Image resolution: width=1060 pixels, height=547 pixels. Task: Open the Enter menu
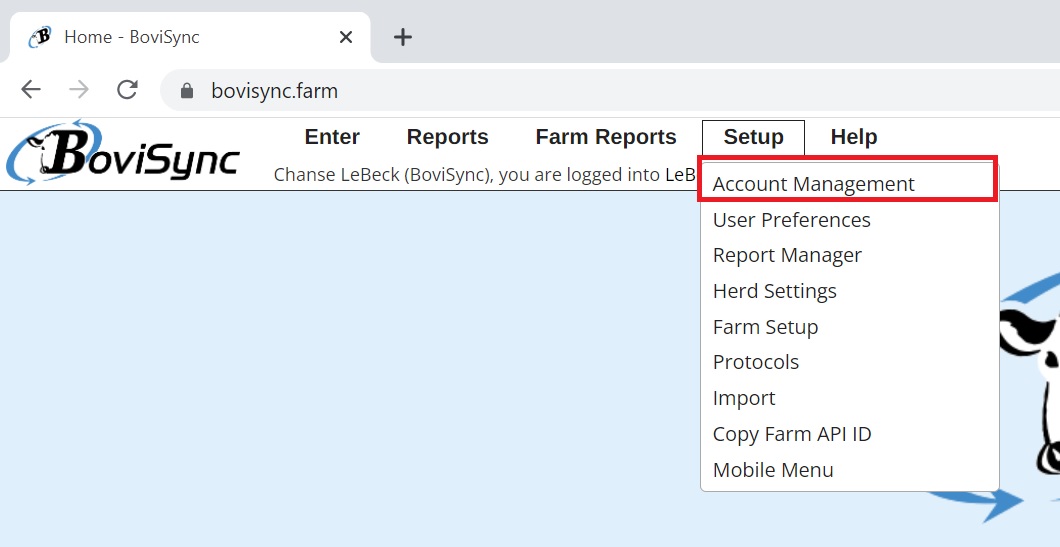(x=332, y=137)
